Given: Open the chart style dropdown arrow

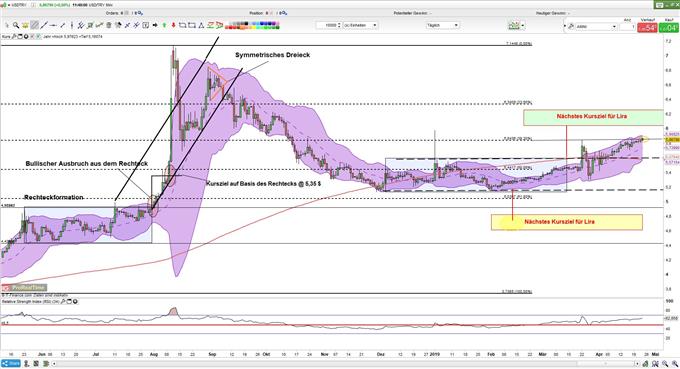Looking at the screenshot, I should coord(523,26).
